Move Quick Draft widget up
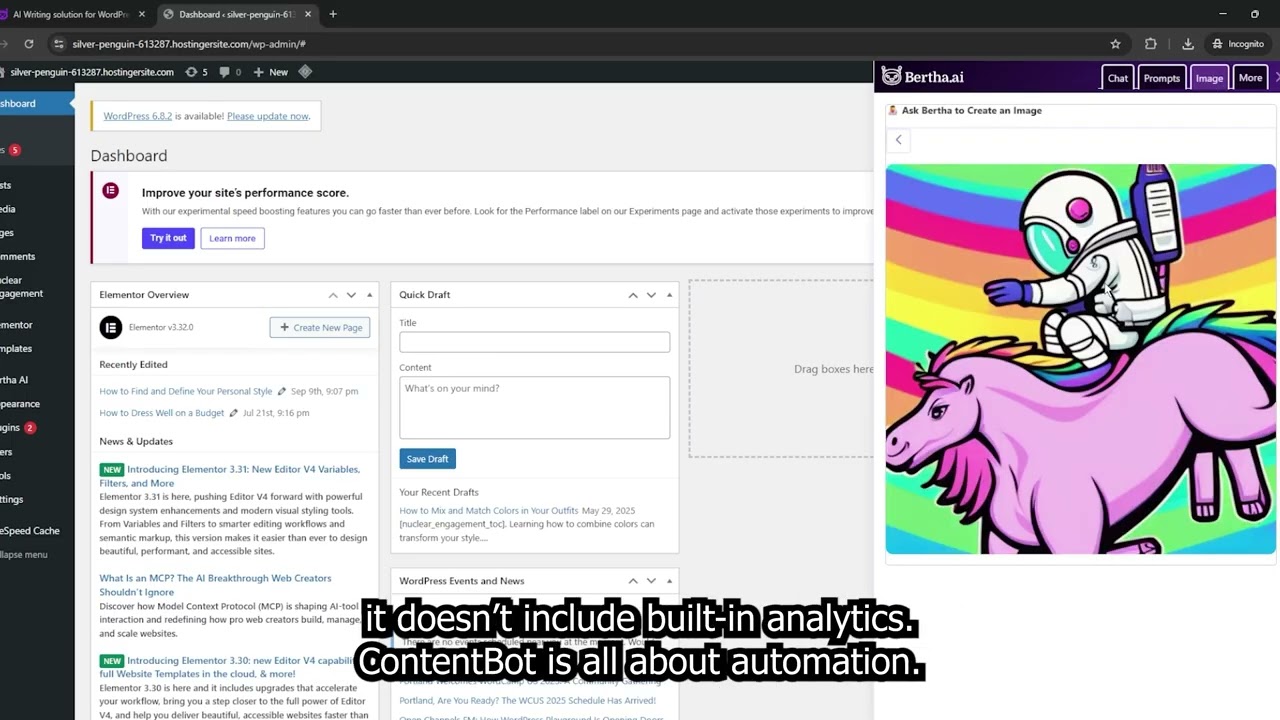The width and height of the screenshot is (1280, 720). pyautogui.click(x=633, y=295)
